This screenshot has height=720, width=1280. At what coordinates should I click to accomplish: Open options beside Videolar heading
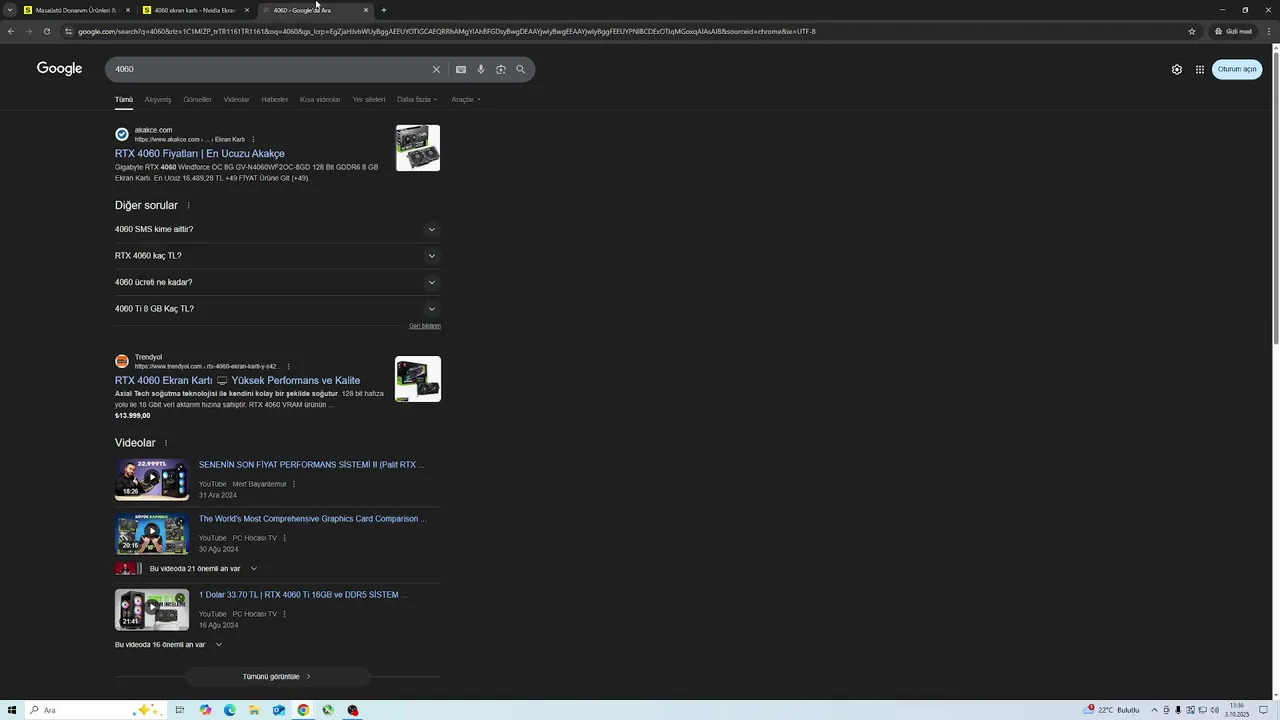166,443
